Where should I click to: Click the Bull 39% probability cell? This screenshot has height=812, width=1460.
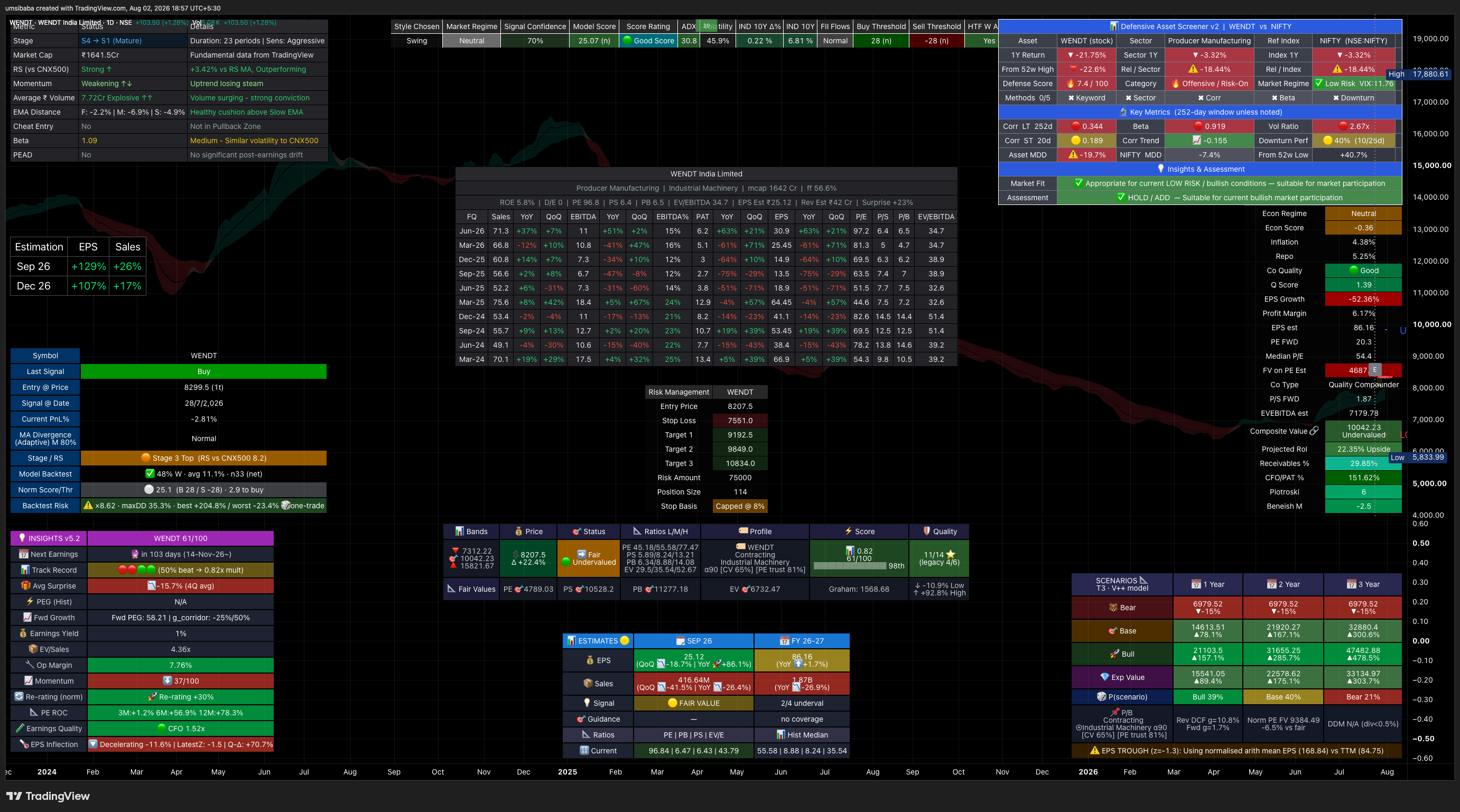(1207, 696)
